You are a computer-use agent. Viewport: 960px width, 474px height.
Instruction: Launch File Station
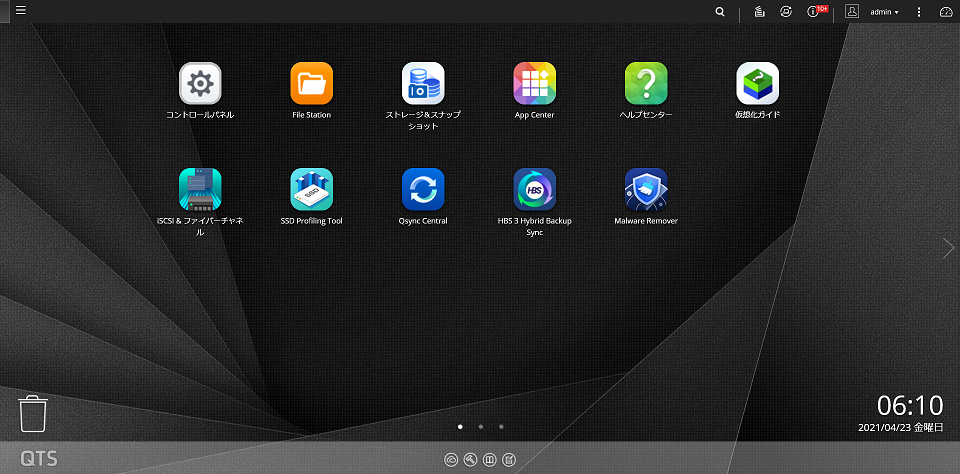[x=312, y=83]
